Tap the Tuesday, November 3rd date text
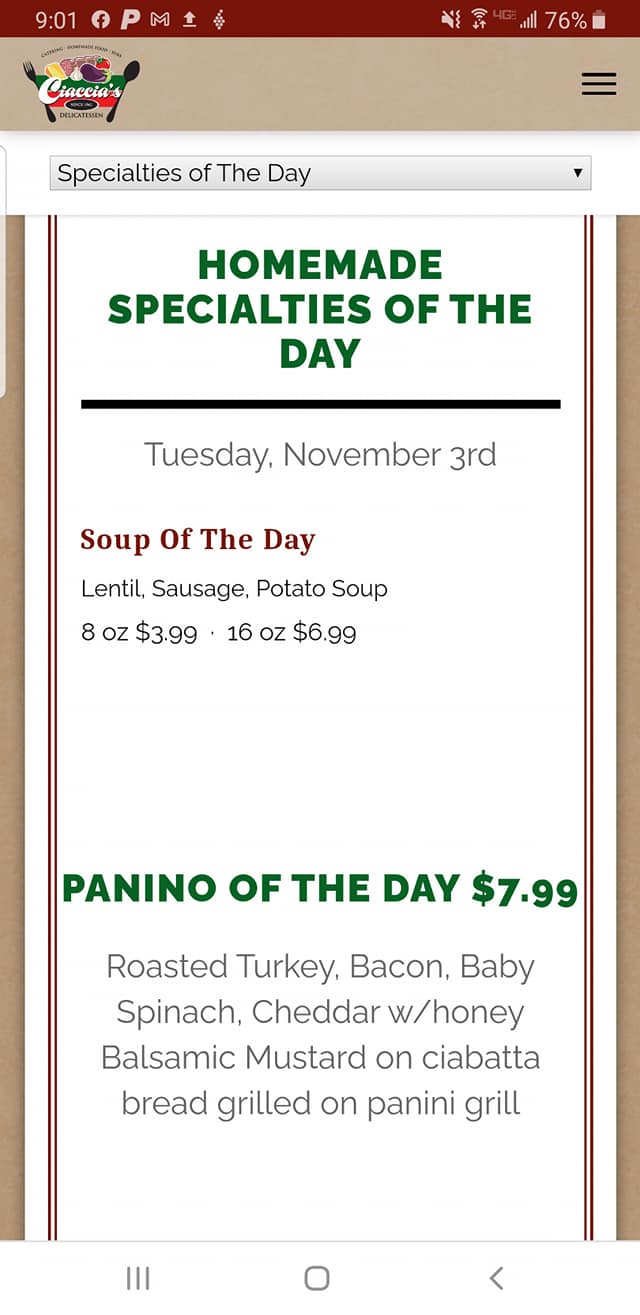 point(320,455)
